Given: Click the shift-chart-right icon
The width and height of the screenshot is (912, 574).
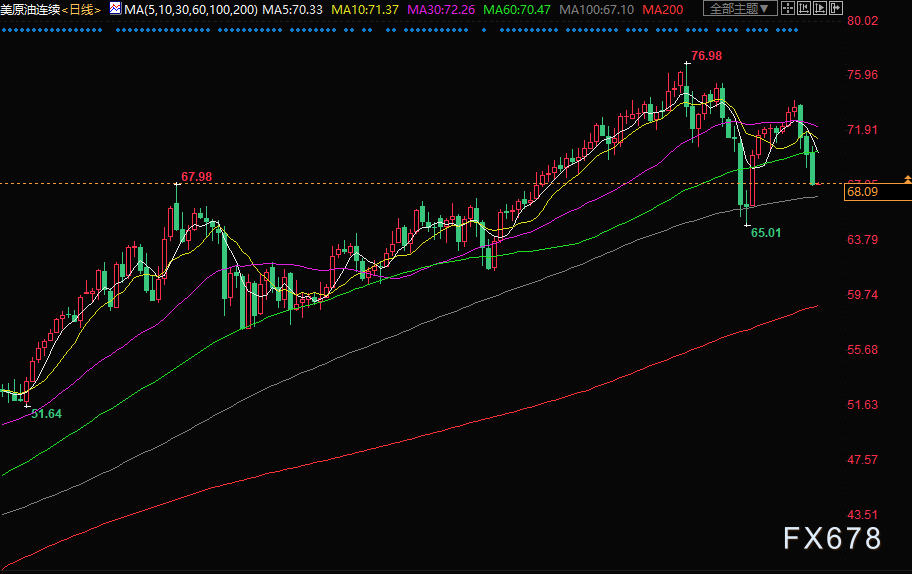Looking at the screenshot, I should (836, 8).
